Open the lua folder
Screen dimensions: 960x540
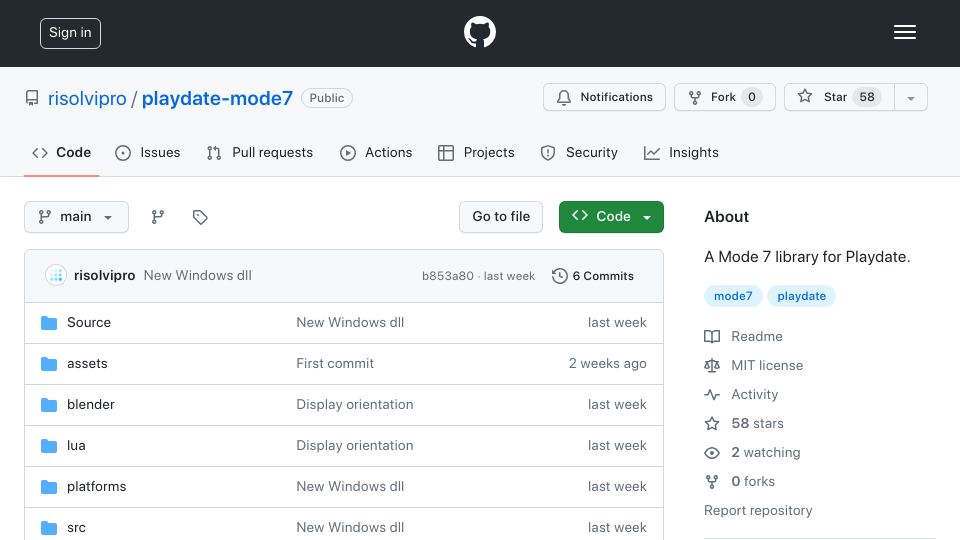[x=76, y=446]
